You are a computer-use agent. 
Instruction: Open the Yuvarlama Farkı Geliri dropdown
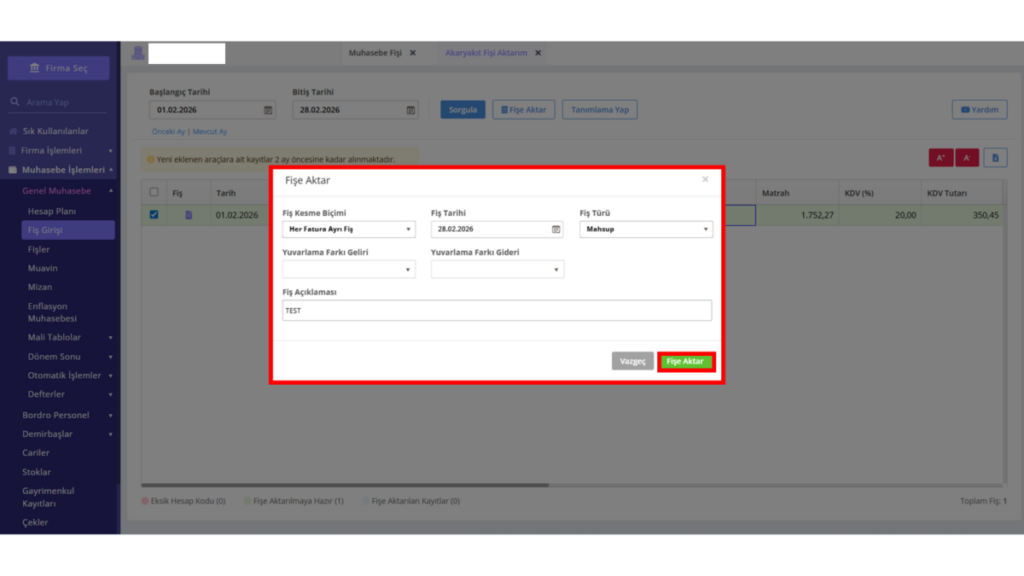tap(349, 269)
